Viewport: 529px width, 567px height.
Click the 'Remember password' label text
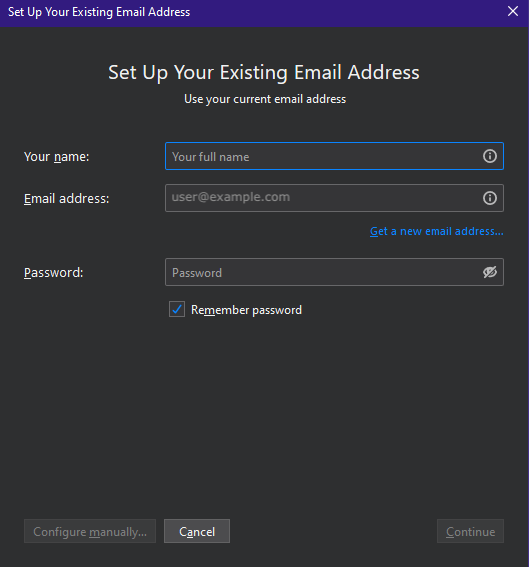pos(246,310)
